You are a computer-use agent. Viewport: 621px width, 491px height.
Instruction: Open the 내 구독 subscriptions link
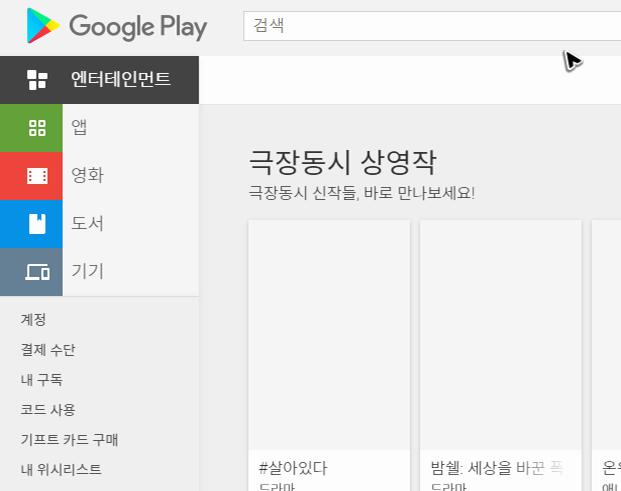(42, 380)
